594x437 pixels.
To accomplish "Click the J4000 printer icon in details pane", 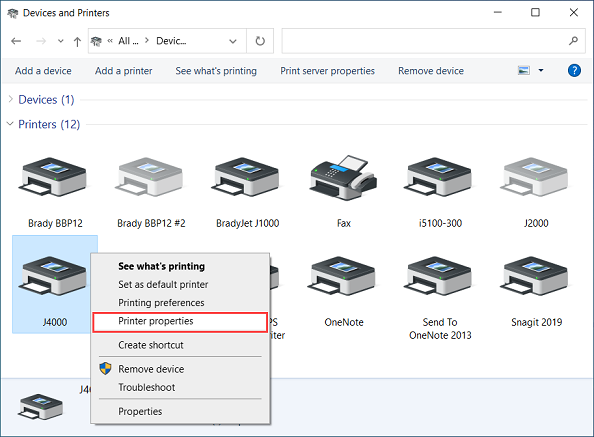I will [41, 406].
